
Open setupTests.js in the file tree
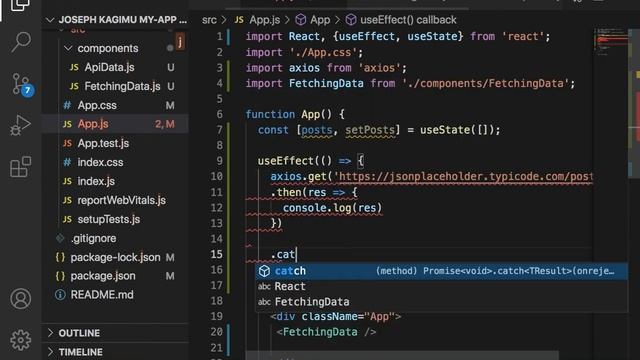pos(109,219)
